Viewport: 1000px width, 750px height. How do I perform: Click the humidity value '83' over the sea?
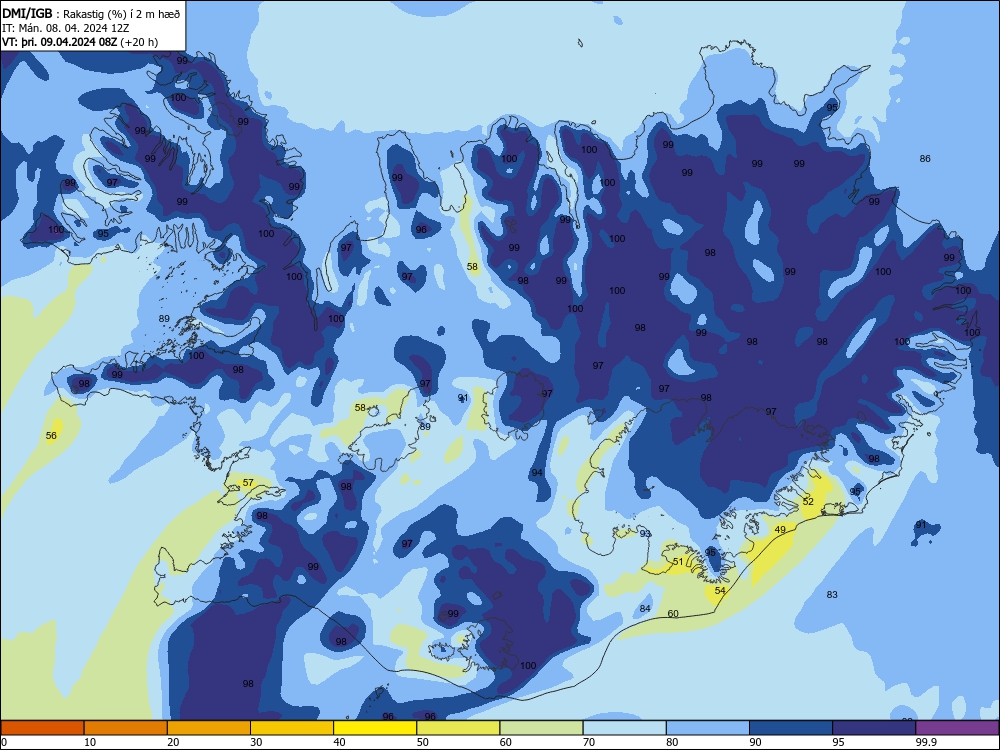[832, 594]
